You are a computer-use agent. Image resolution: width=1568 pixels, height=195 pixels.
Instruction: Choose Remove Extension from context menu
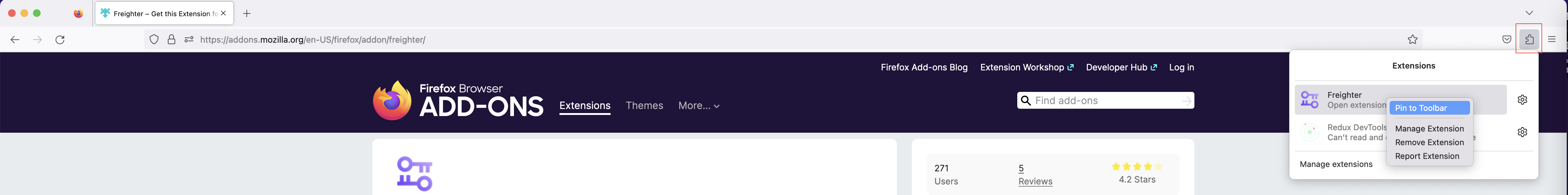point(1429,142)
